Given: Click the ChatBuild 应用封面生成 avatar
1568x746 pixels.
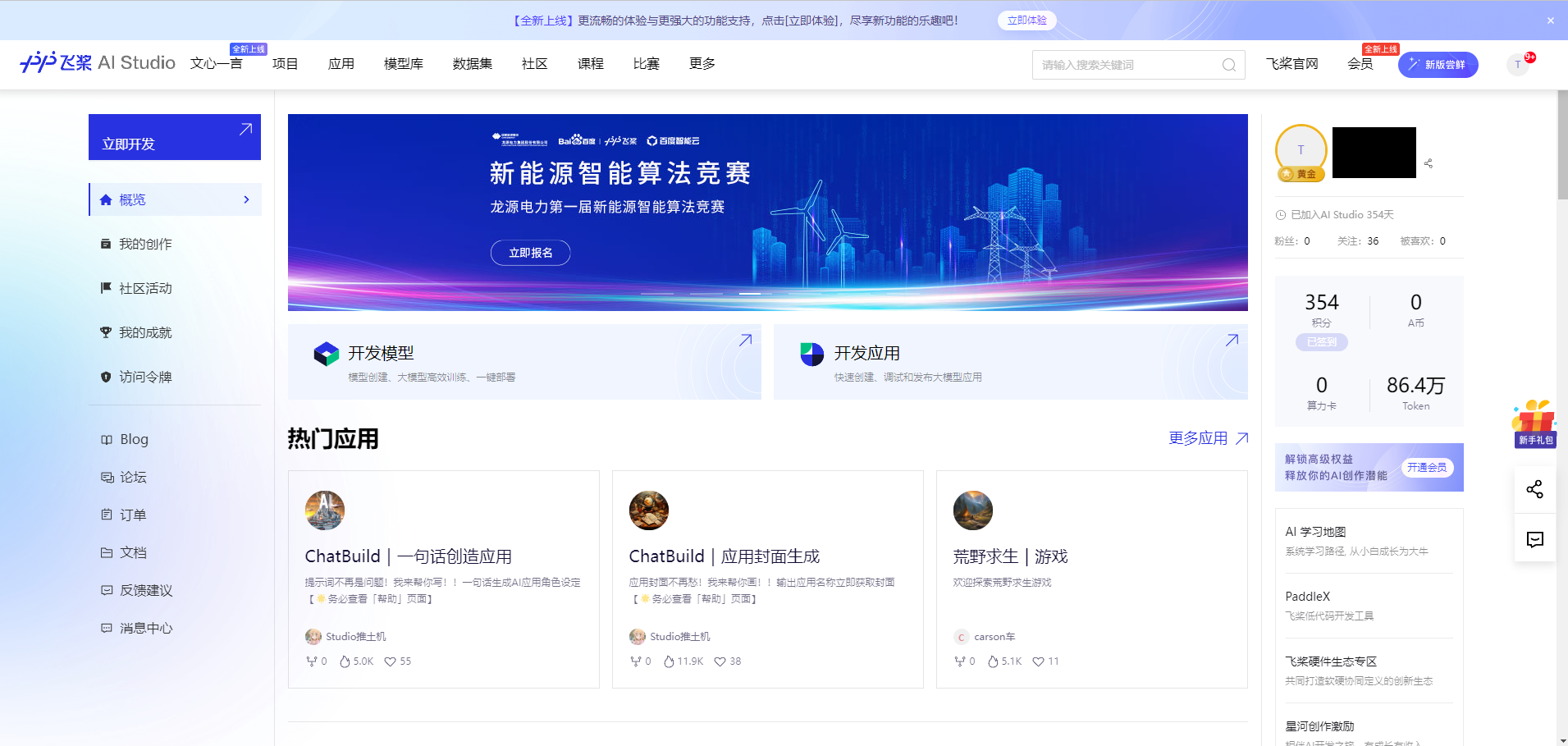Looking at the screenshot, I should (648, 510).
